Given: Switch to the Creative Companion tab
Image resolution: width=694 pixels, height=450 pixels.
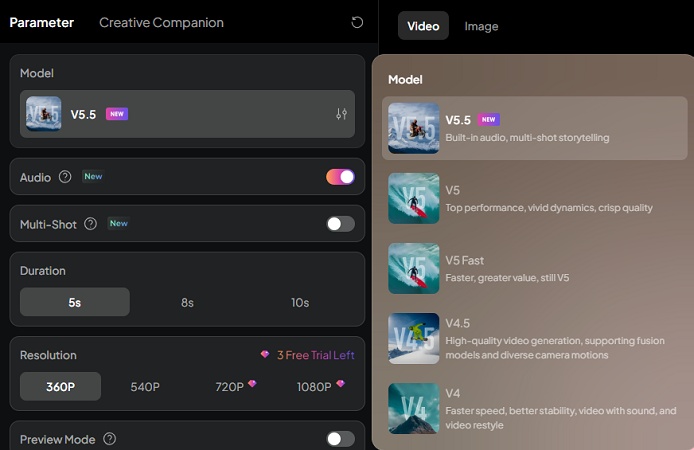Looking at the screenshot, I should (161, 23).
